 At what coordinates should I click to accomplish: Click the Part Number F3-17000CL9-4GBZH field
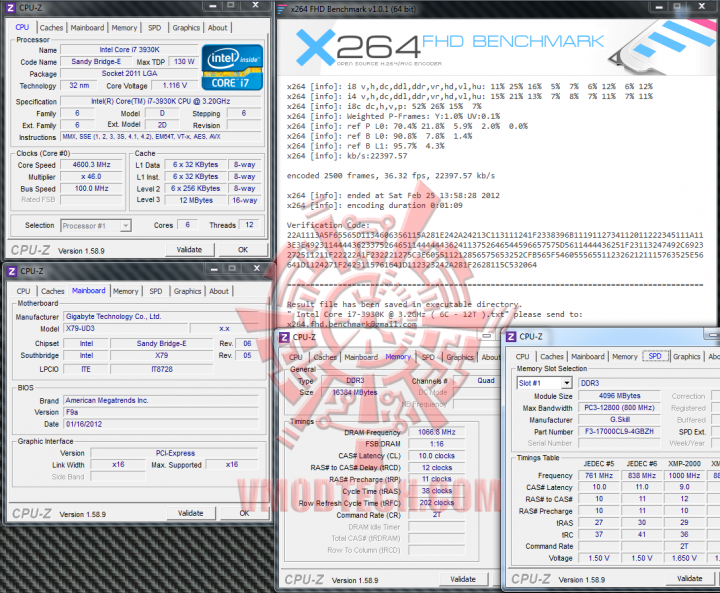[x=619, y=431]
